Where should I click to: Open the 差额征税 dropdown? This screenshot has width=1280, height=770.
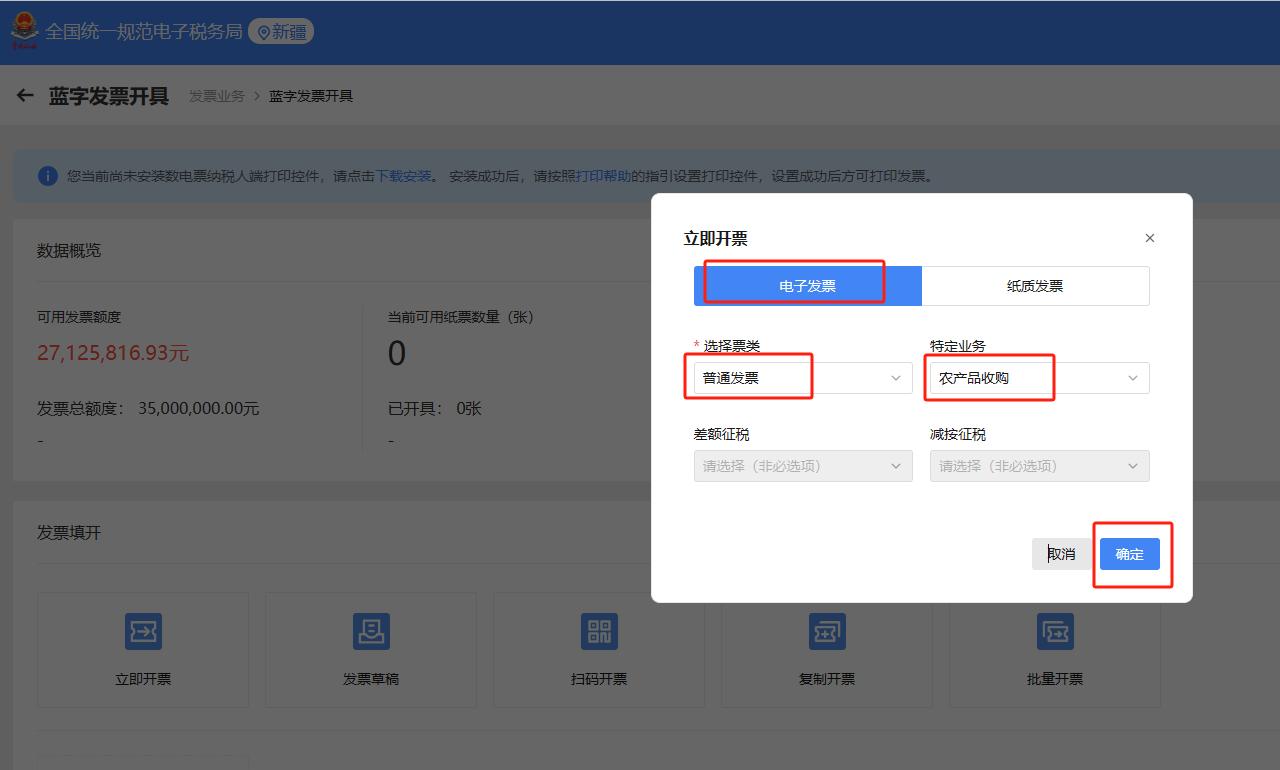click(803, 466)
